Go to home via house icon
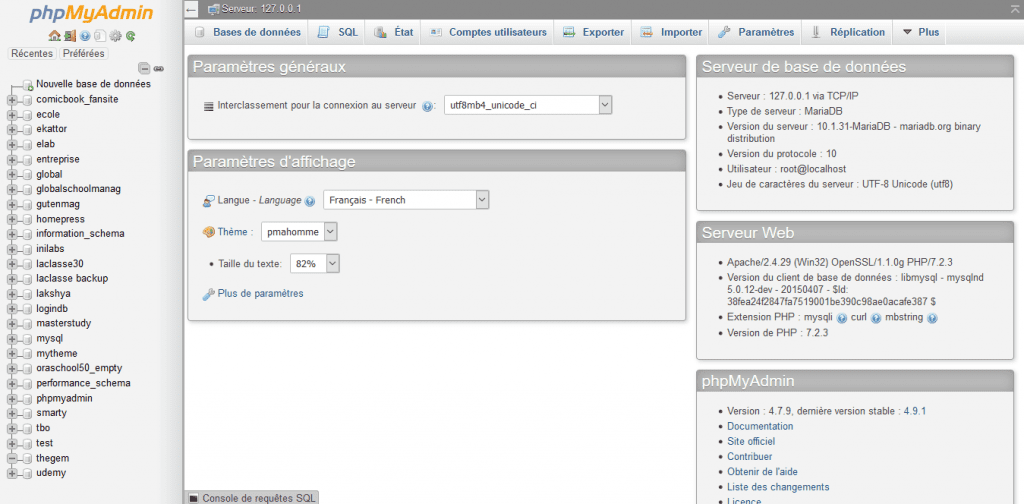 (54, 36)
